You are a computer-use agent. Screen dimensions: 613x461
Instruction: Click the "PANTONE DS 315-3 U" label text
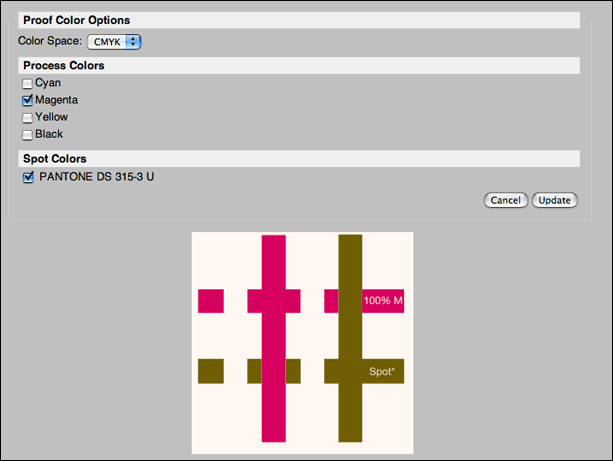pos(97,177)
